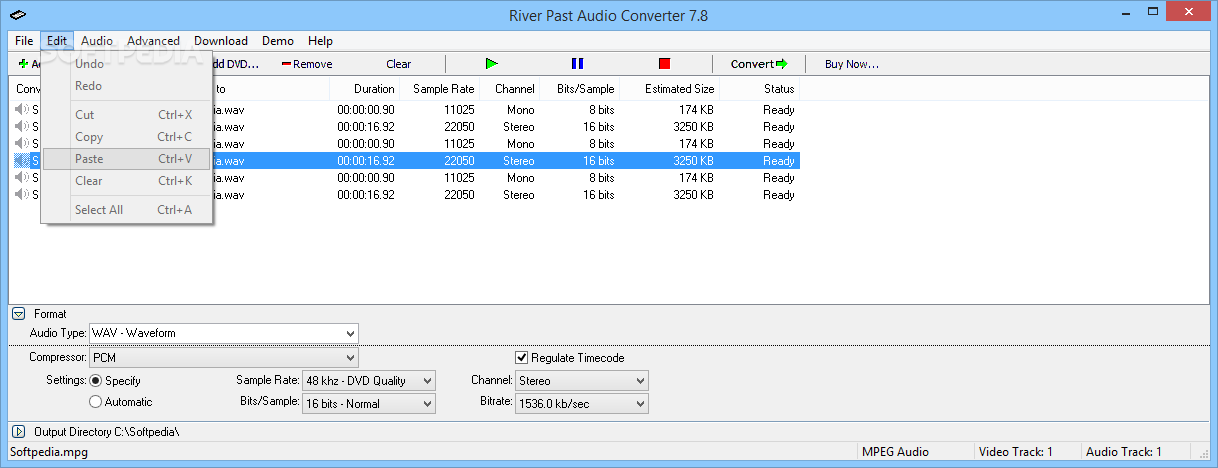Sort by the Estimated Size column header
1218x468 pixels.
pyautogui.click(x=669, y=89)
